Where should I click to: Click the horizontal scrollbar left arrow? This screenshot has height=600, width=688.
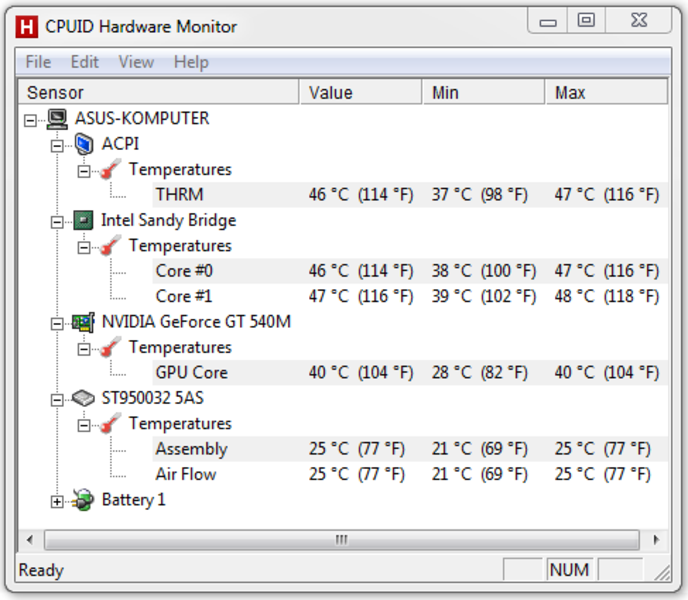(30, 539)
